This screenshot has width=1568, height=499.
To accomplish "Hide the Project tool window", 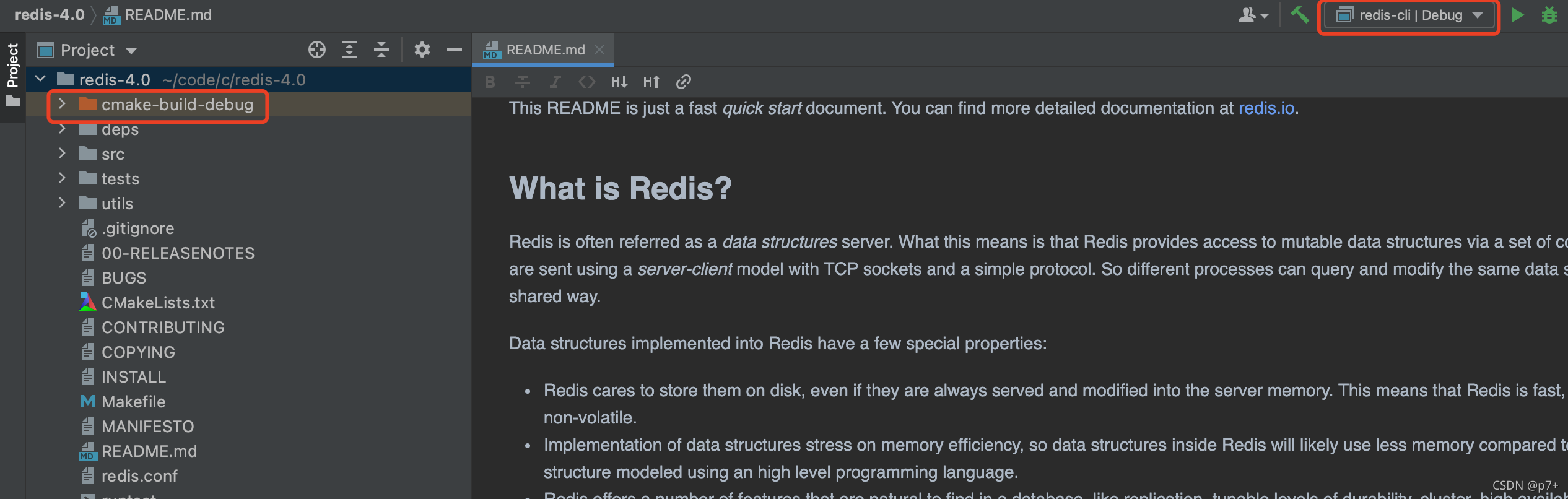I will (x=455, y=50).
